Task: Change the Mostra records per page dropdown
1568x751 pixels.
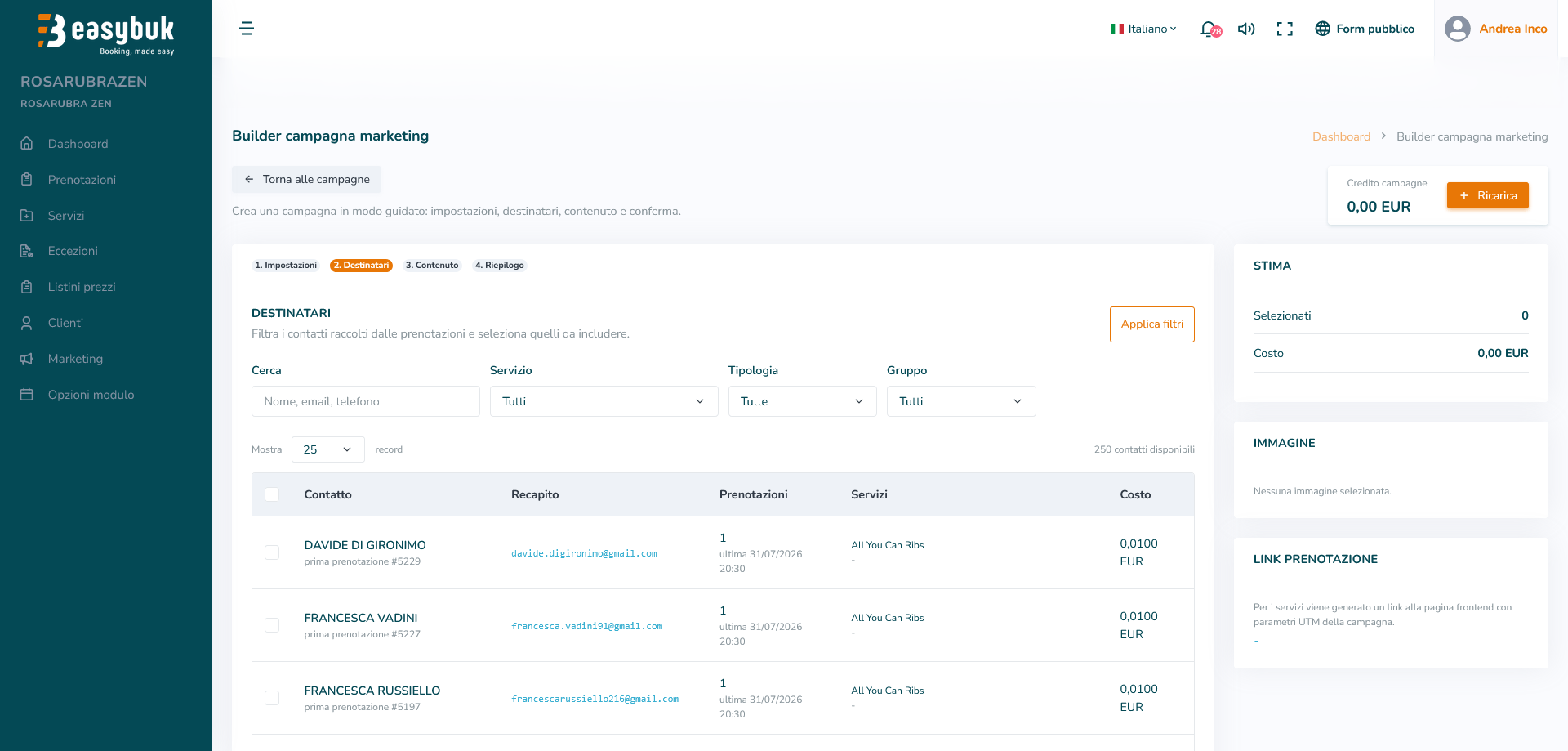Action: pos(328,449)
